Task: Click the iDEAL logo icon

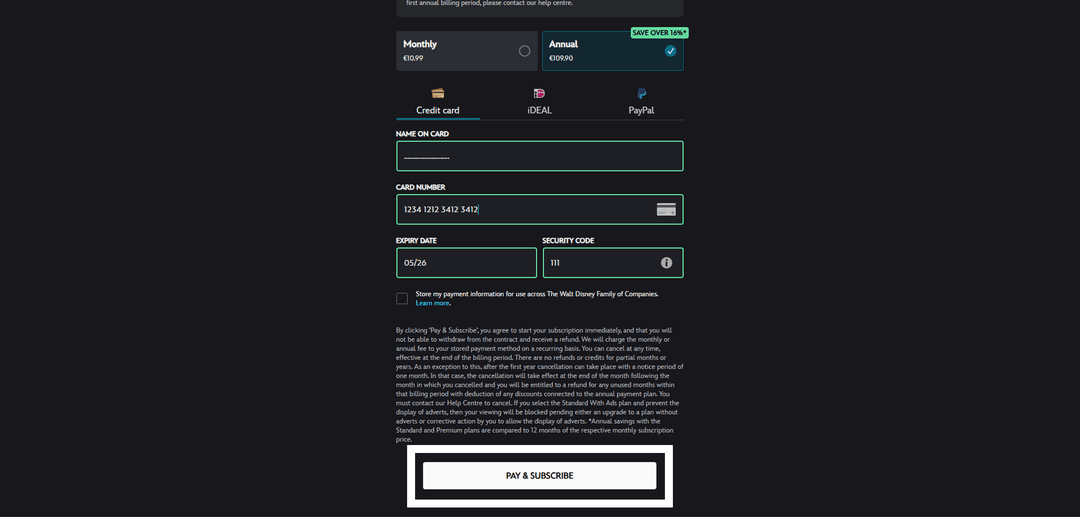Action: pyautogui.click(x=539, y=94)
